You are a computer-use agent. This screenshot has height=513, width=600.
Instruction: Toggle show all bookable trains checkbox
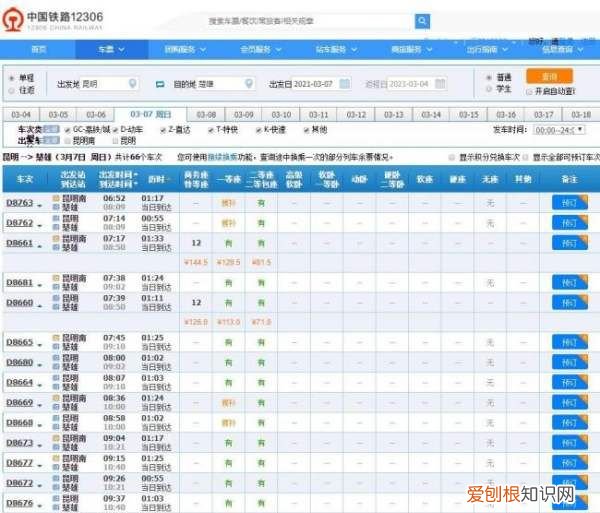pyautogui.click(x=526, y=157)
